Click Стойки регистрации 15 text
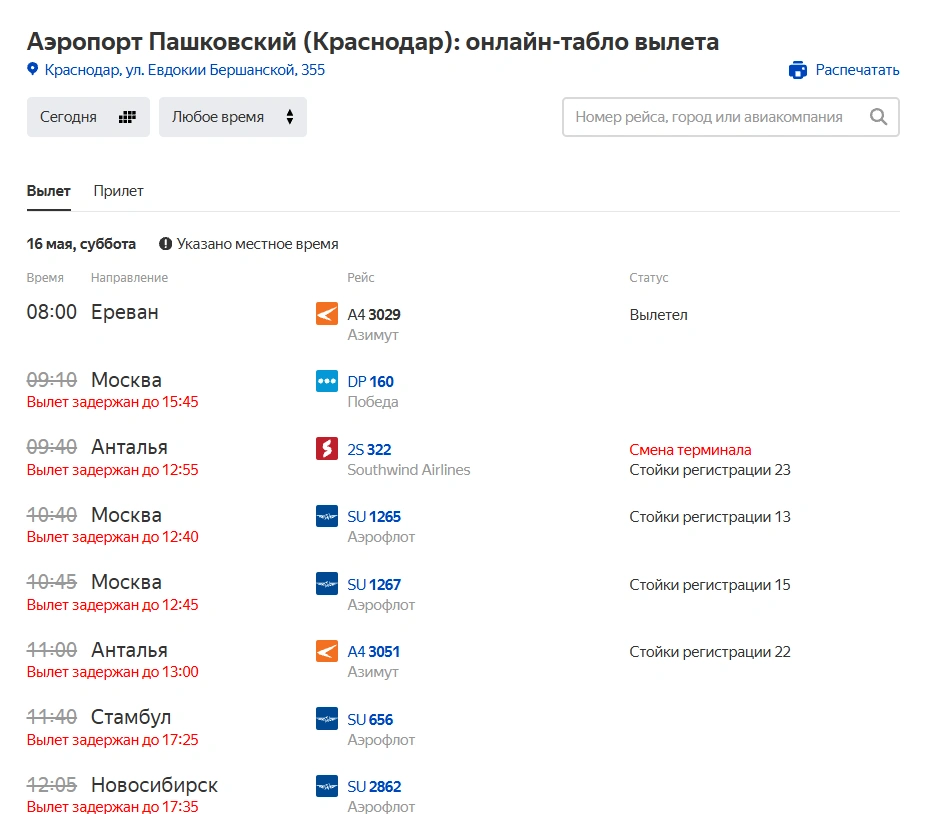Screen dimensions: 933x814 tap(710, 585)
